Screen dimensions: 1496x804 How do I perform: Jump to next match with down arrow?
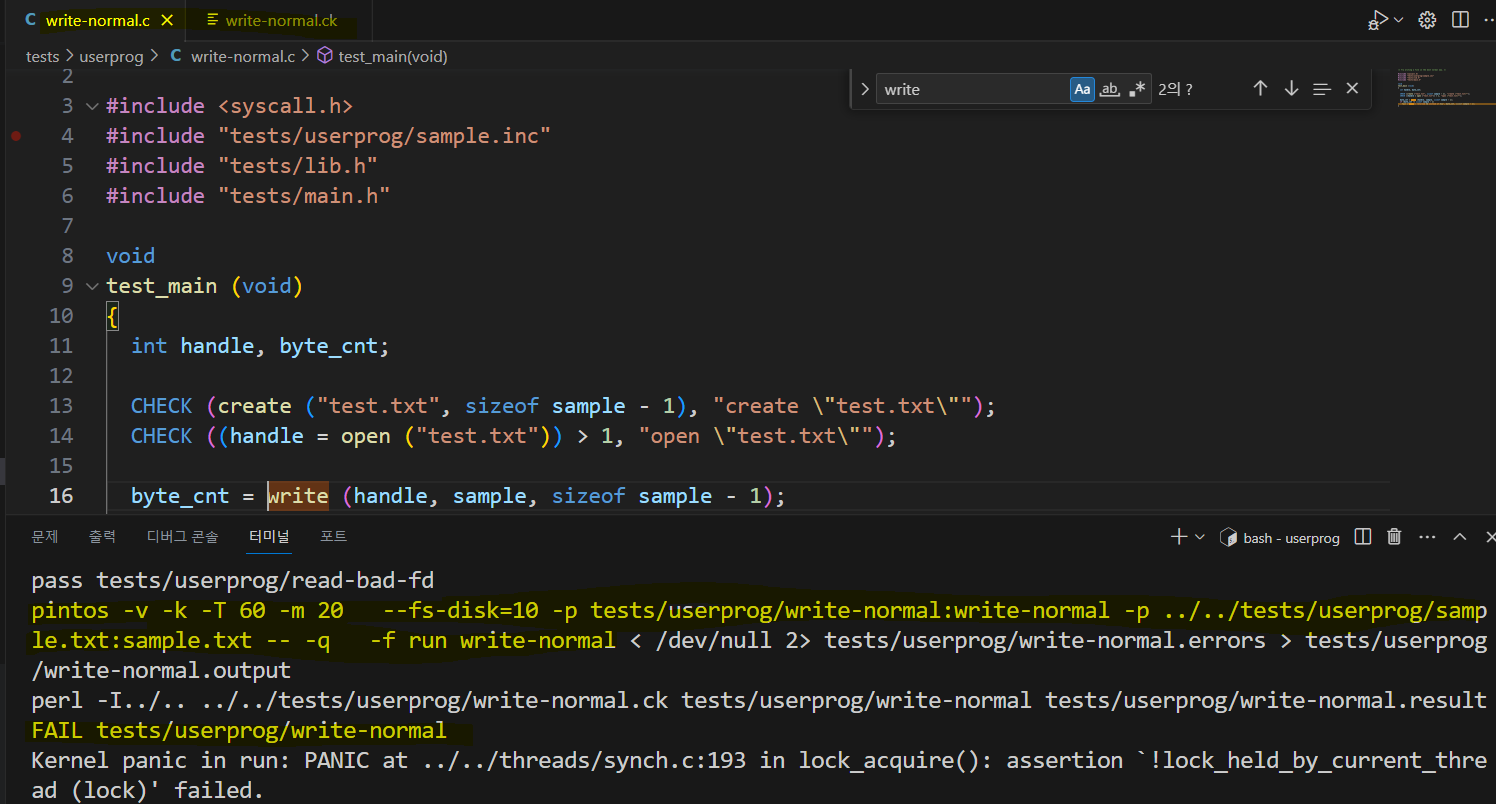pos(1290,88)
